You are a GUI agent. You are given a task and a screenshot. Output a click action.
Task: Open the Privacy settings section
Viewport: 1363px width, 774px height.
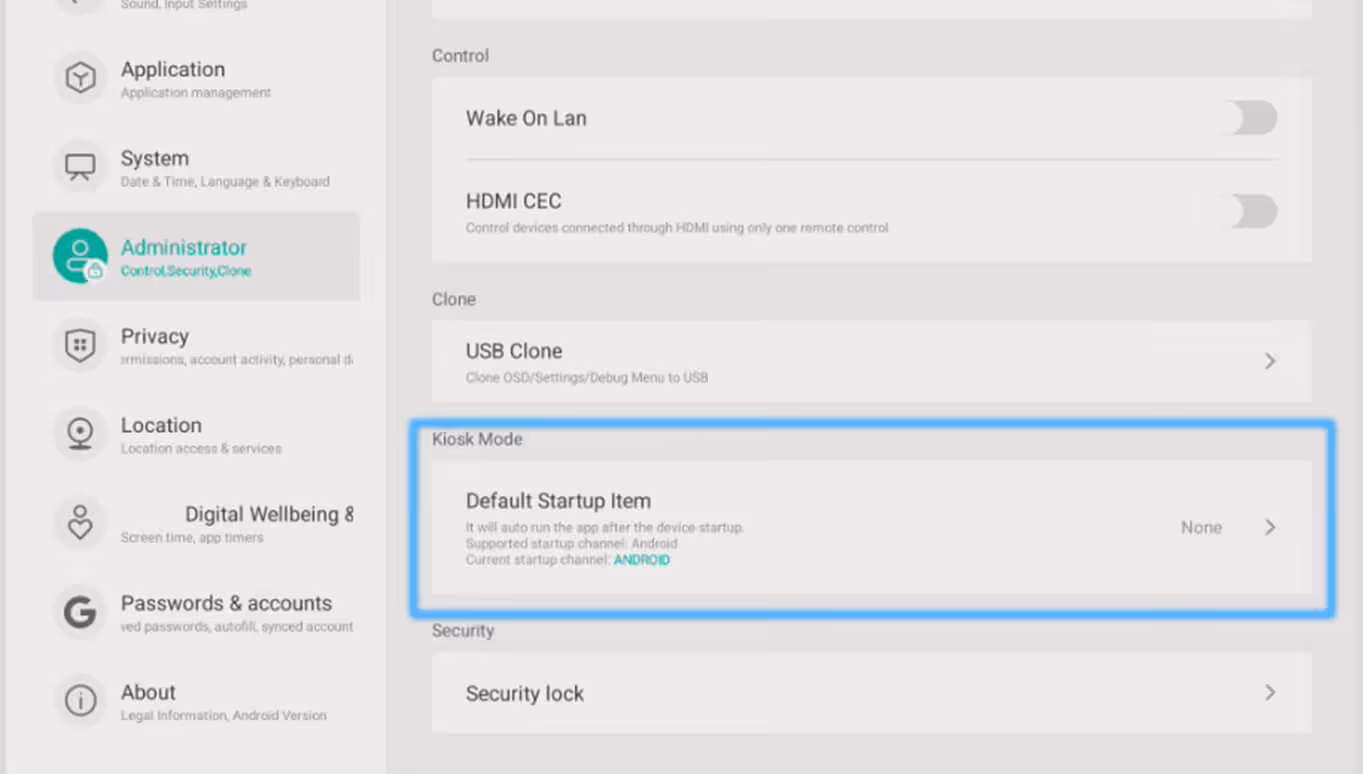196,345
